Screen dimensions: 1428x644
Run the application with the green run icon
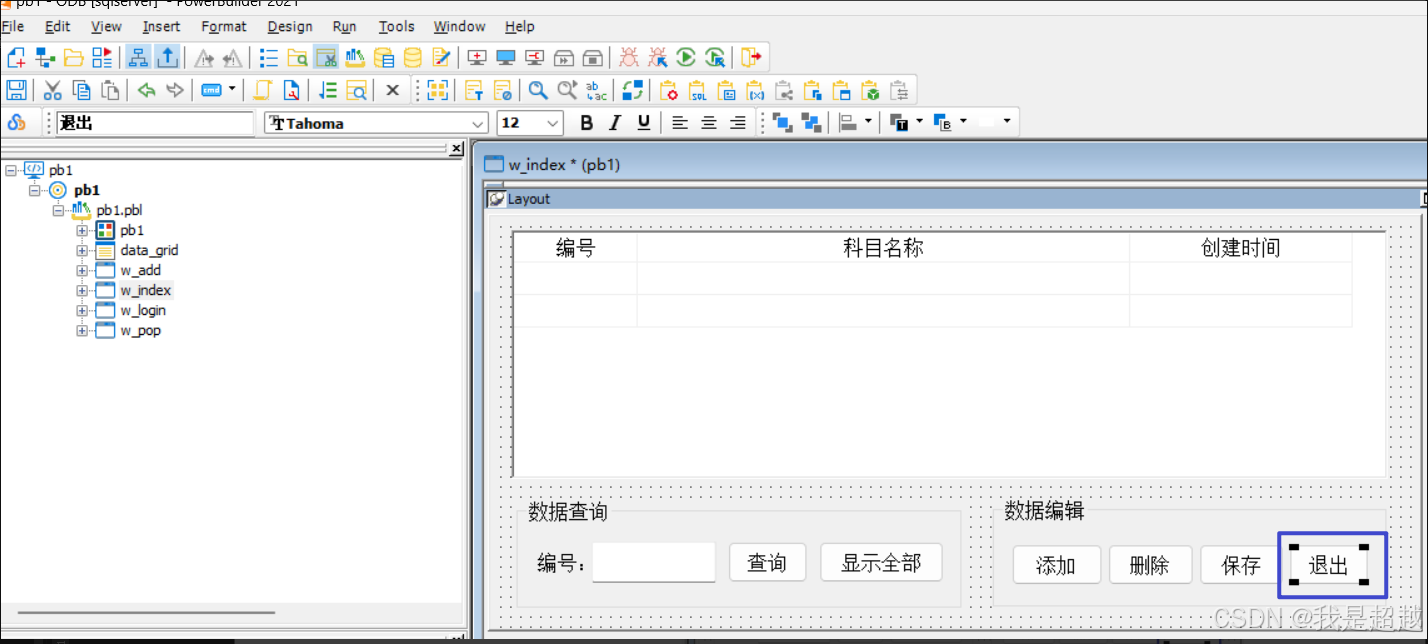686,57
